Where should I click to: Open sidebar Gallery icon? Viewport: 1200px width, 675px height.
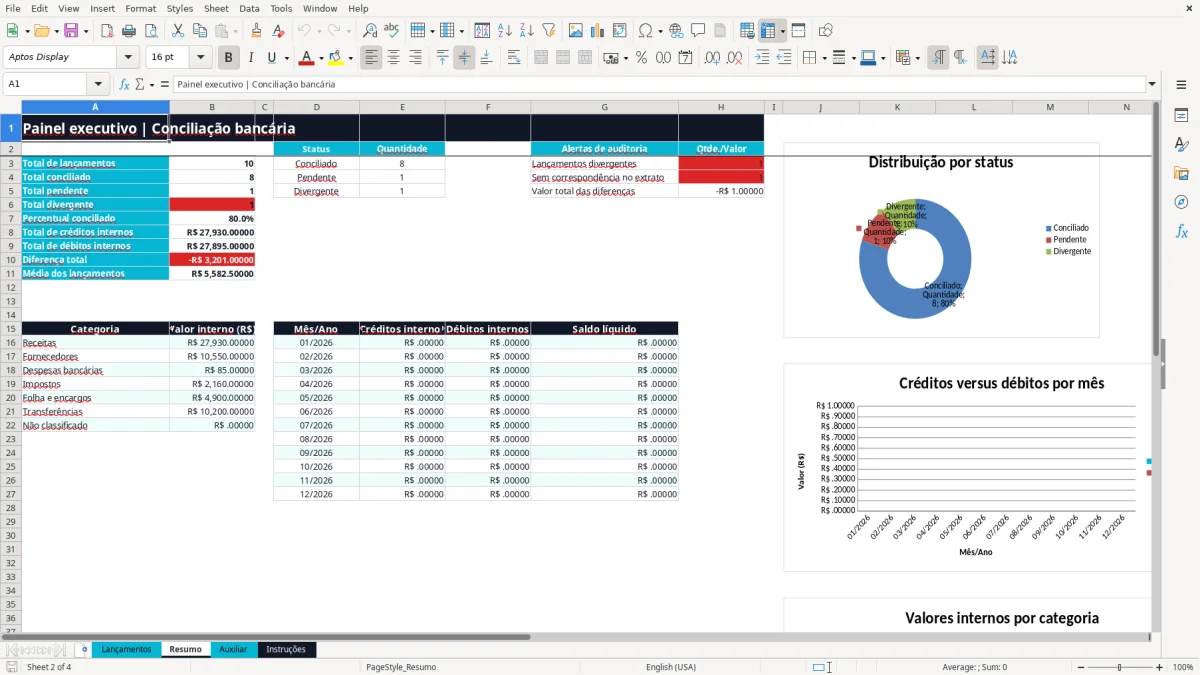pos(1181,173)
